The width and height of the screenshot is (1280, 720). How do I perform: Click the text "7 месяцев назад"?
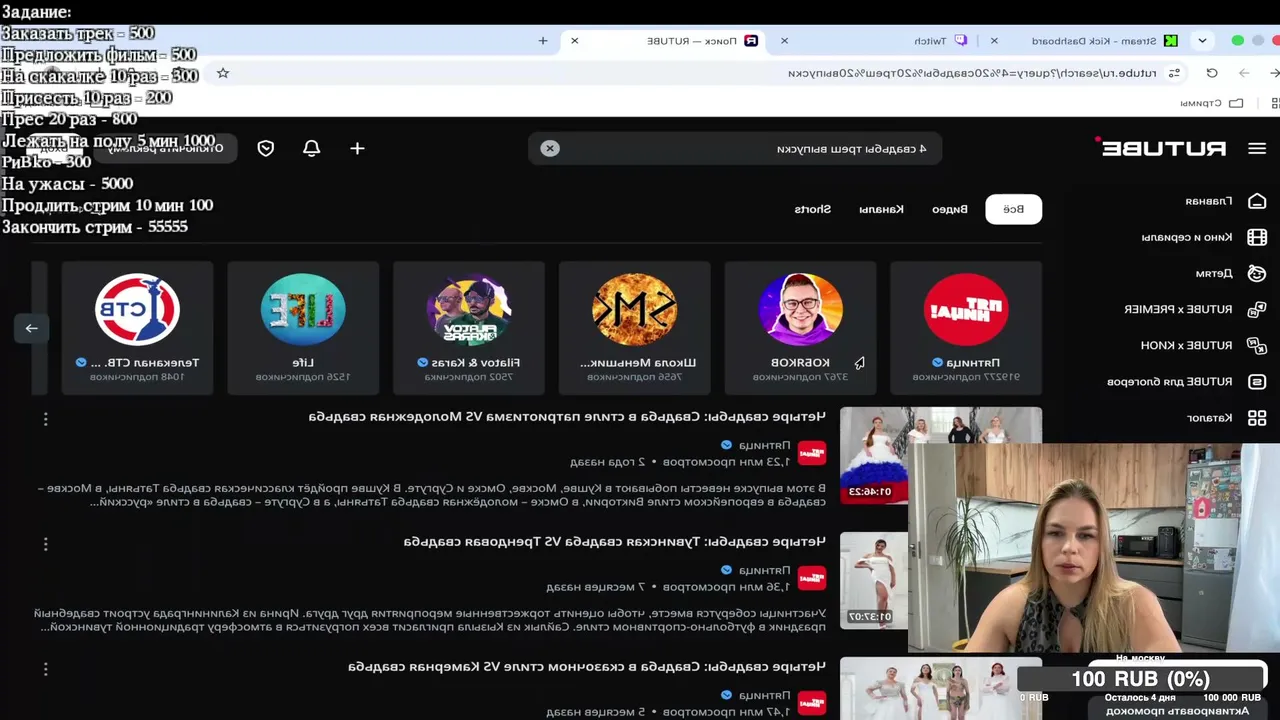[596, 586]
